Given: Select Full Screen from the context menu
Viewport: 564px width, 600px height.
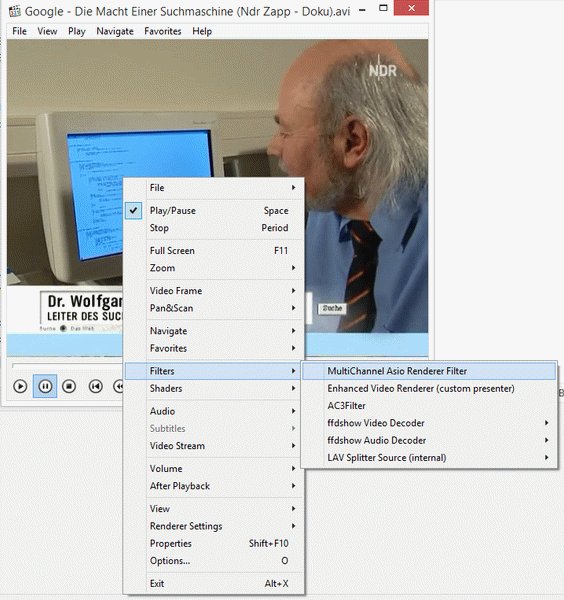Looking at the screenshot, I should (x=214, y=251).
